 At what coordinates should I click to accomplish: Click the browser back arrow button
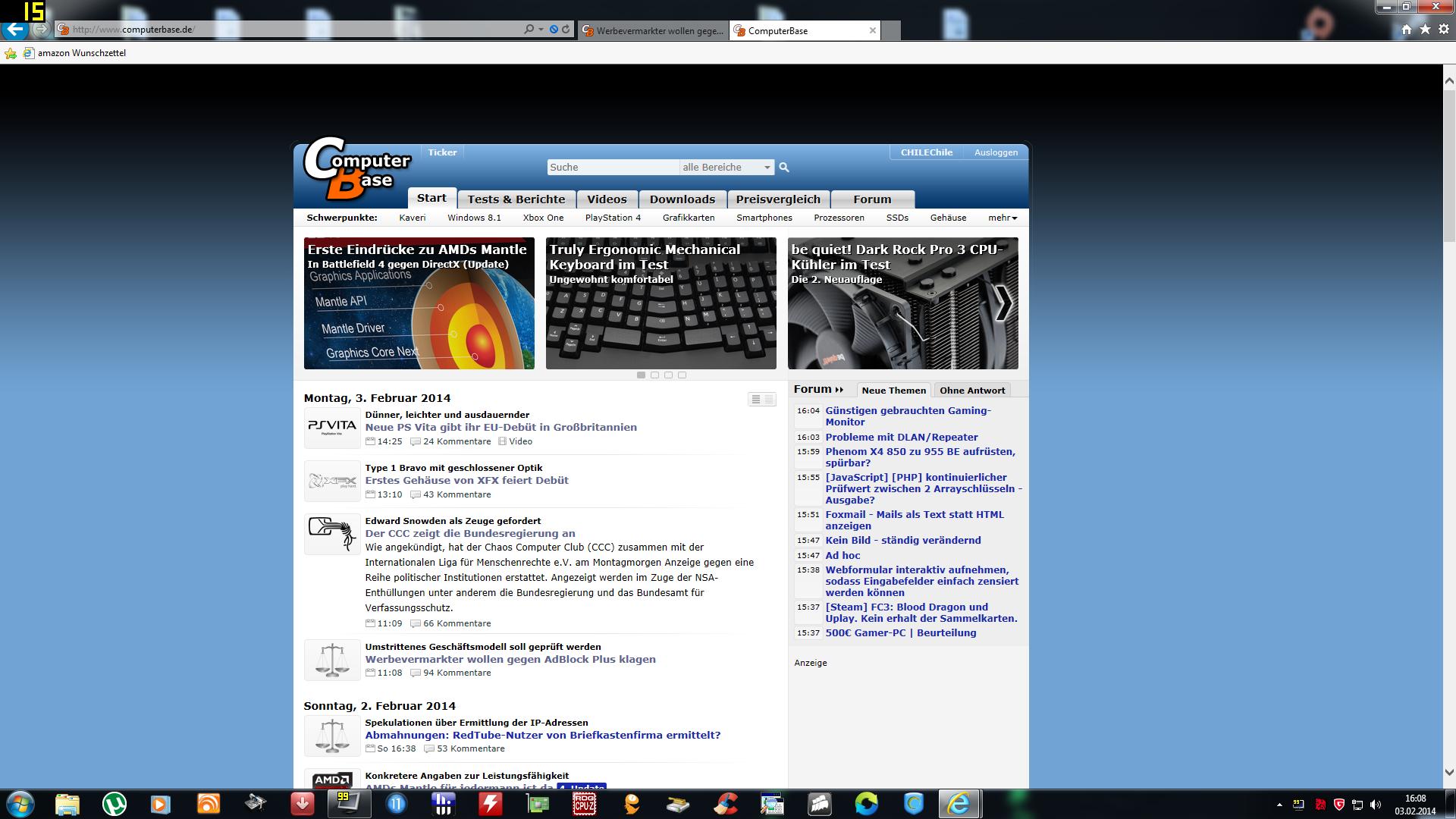[x=15, y=30]
